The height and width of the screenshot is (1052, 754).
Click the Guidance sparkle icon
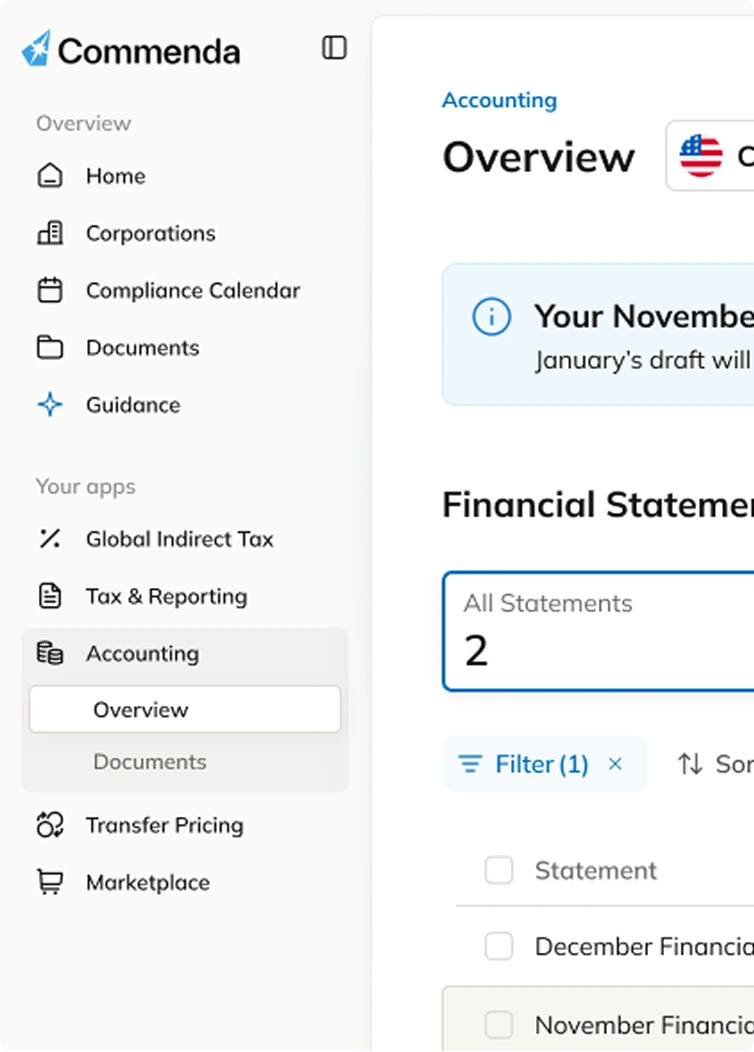[x=50, y=405]
